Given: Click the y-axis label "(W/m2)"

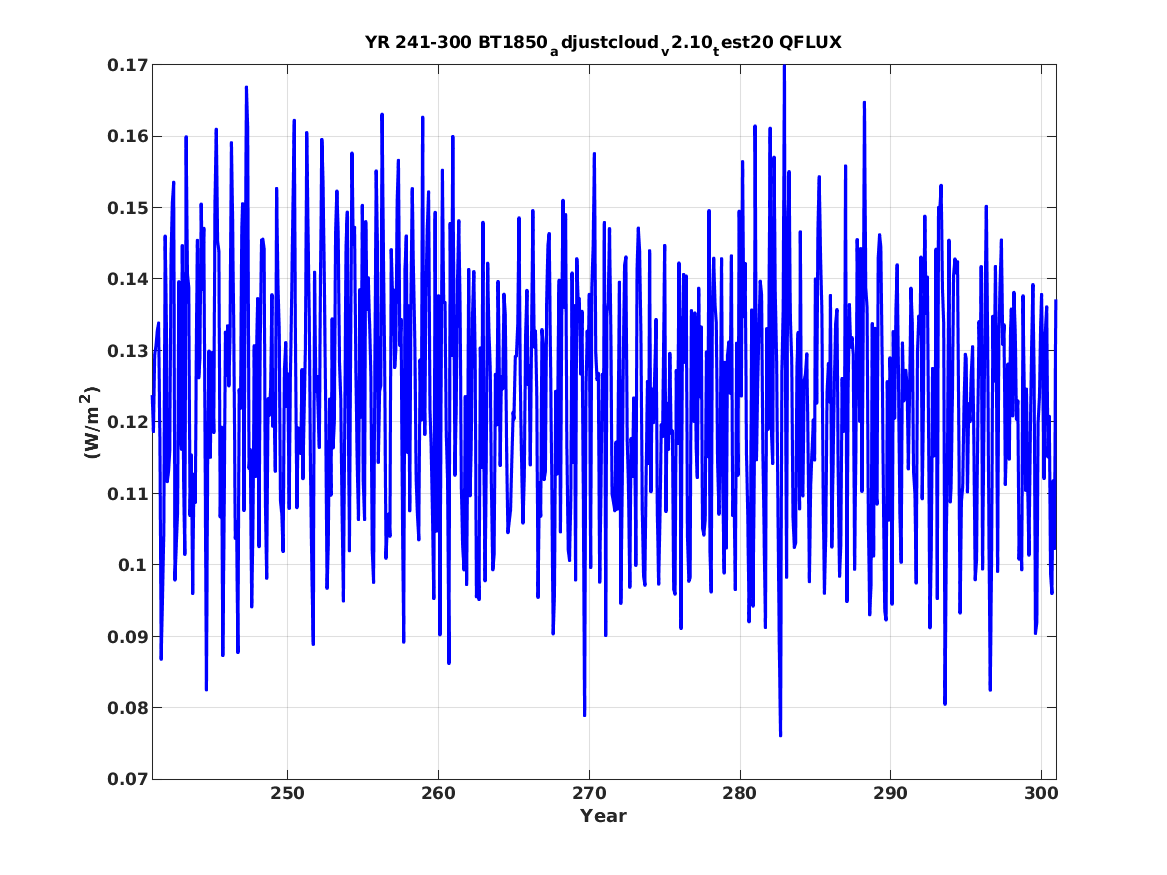Looking at the screenshot, I should [89, 422].
